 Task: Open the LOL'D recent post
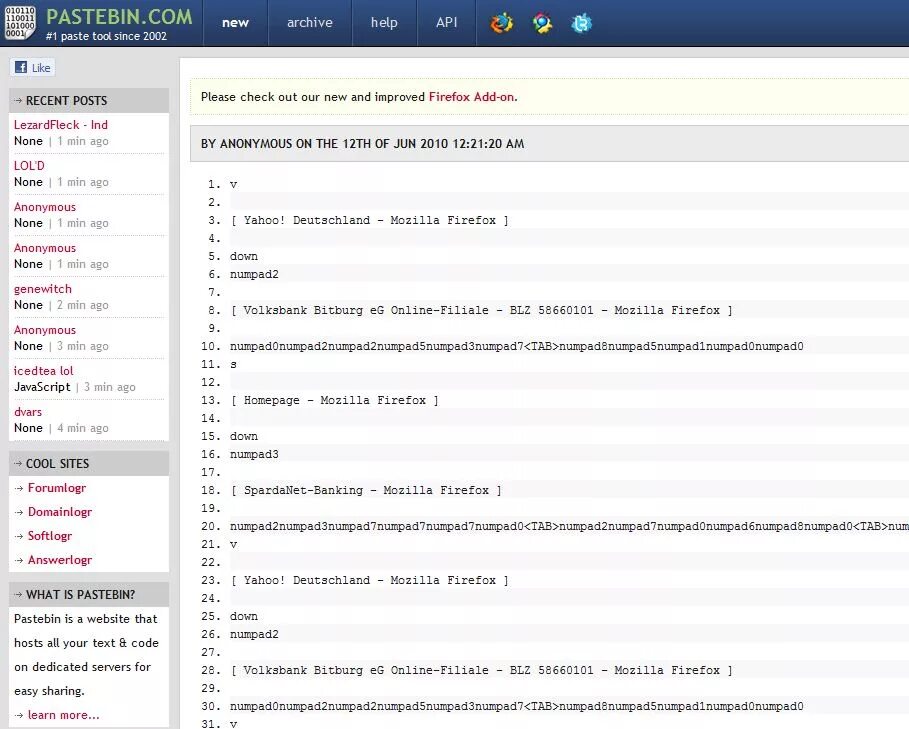(x=28, y=165)
